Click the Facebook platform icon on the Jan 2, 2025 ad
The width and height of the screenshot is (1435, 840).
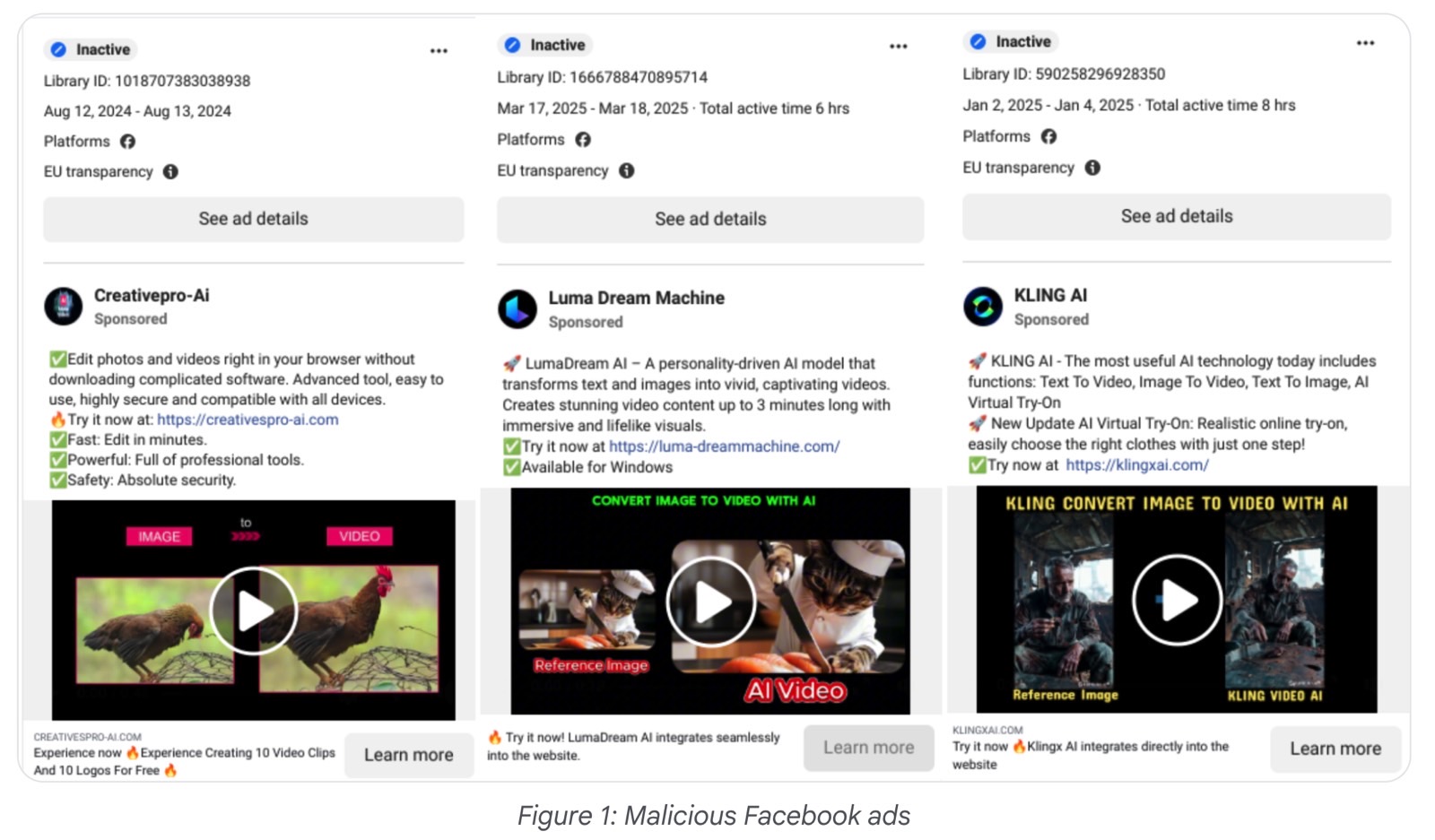click(x=1048, y=136)
